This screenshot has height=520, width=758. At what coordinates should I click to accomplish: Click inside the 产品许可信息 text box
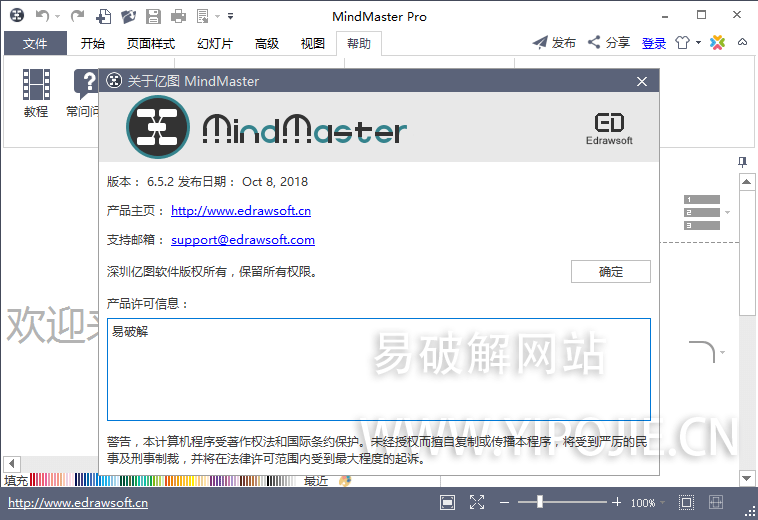click(379, 369)
